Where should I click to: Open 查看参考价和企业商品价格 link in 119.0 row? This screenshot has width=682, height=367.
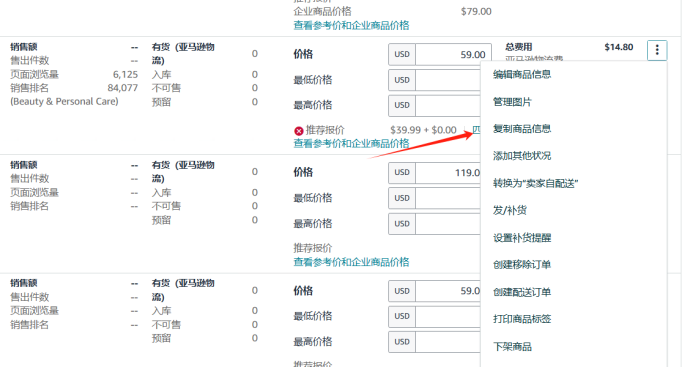[x=351, y=262]
